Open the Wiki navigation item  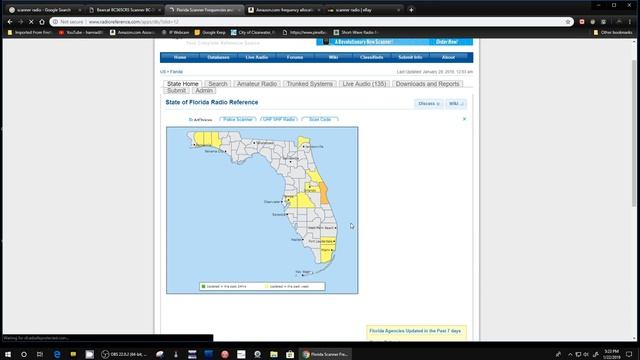tap(333, 58)
